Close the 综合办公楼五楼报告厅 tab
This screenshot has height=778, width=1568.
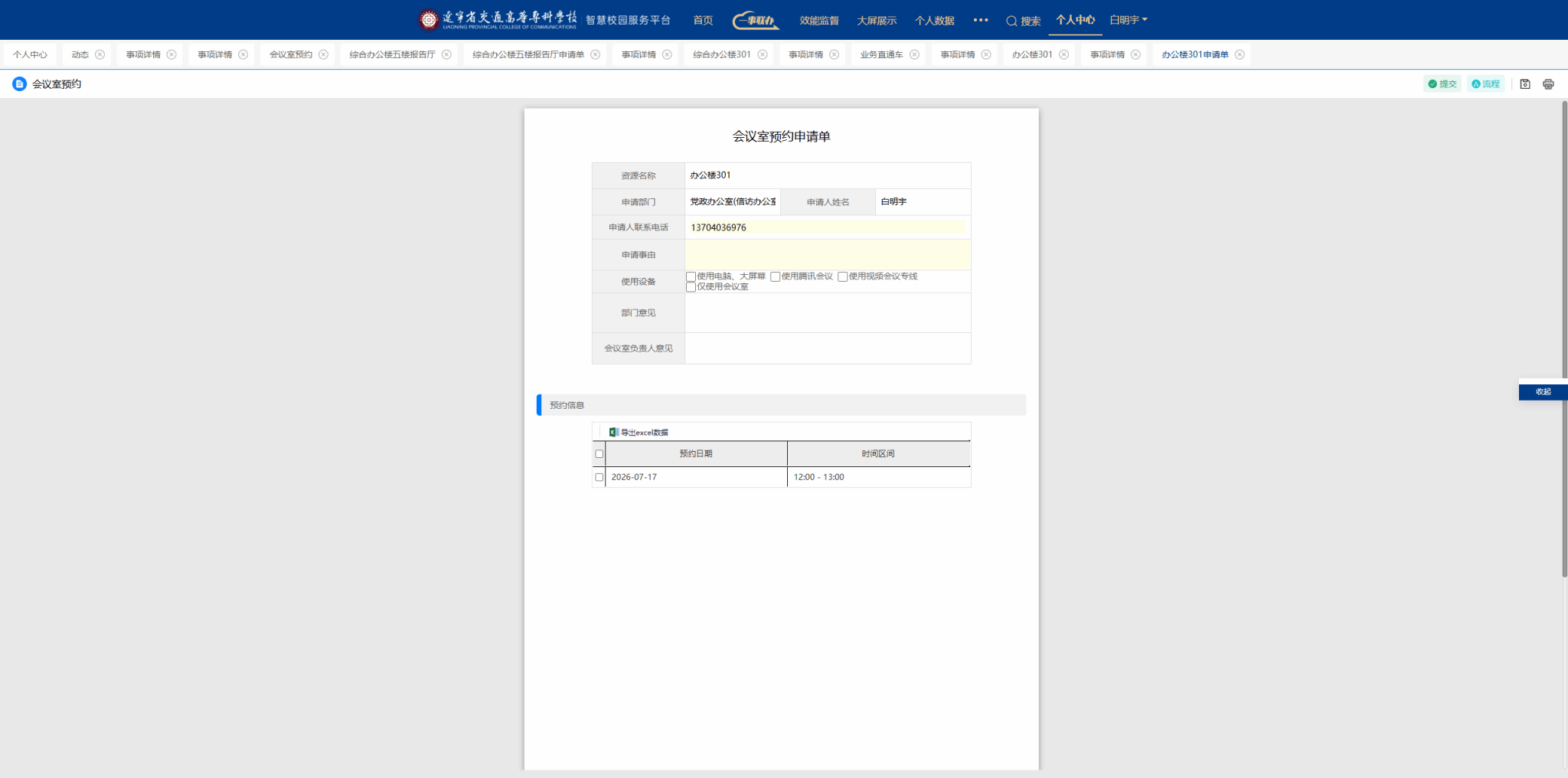(446, 54)
